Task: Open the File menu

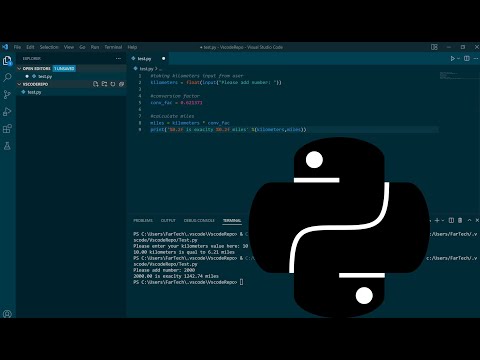Action: (x=17, y=47)
